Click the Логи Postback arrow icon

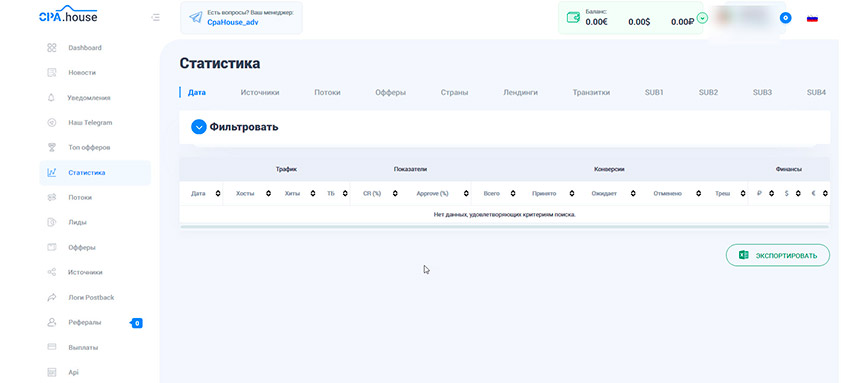[52, 298]
